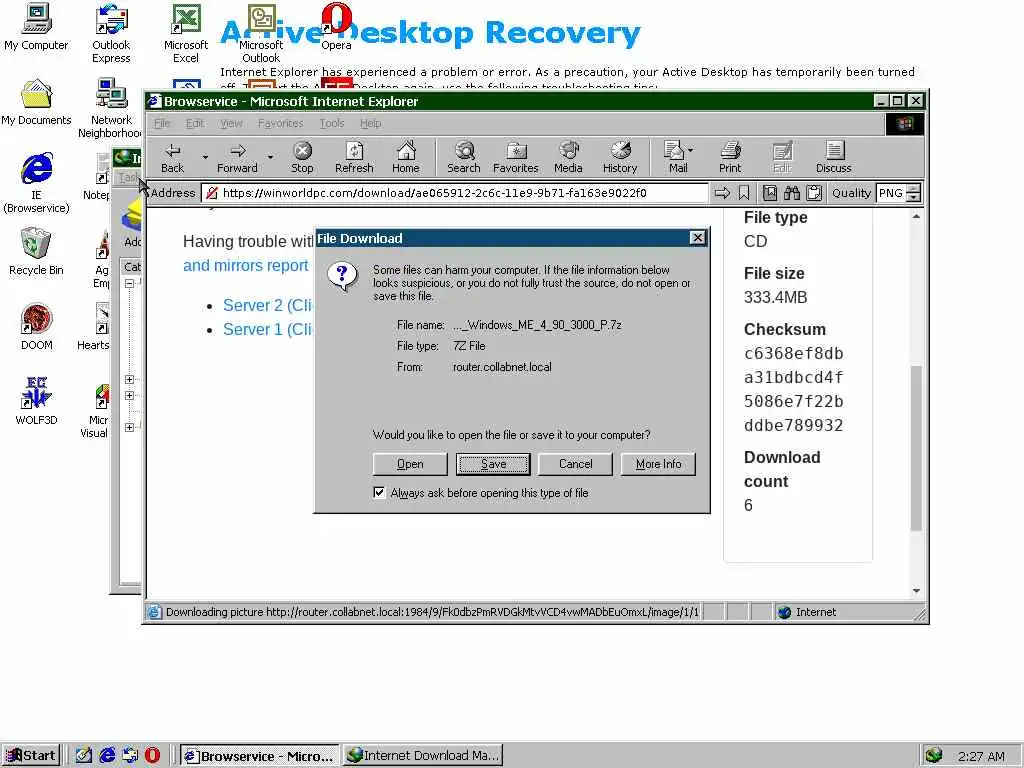Click the Mail toolbar icon
Image resolution: width=1024 pixels, height=768 pixels.
(673, 151)
